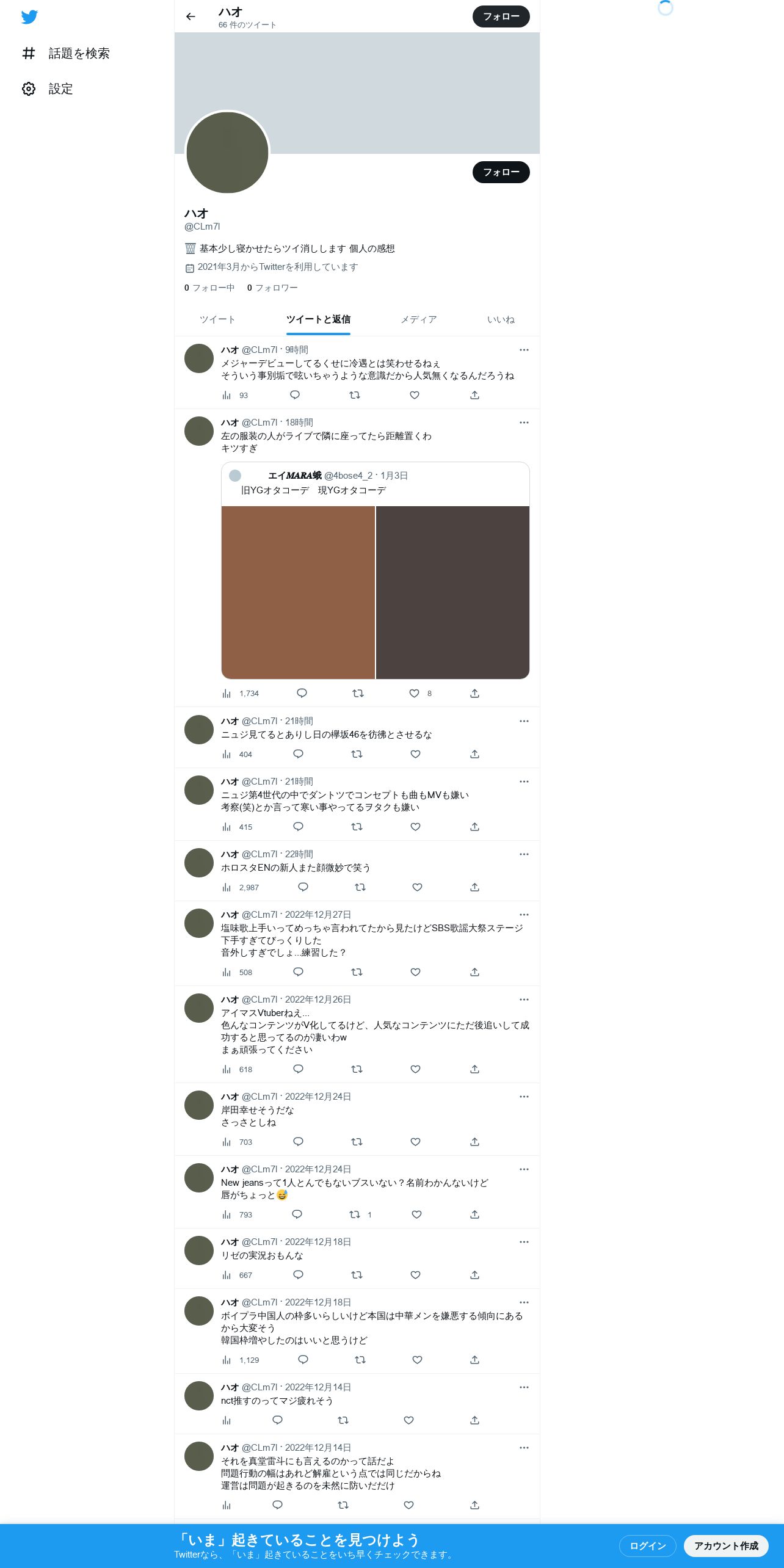Open the left brown image in quoted tweet

click(x=298, y=592)
